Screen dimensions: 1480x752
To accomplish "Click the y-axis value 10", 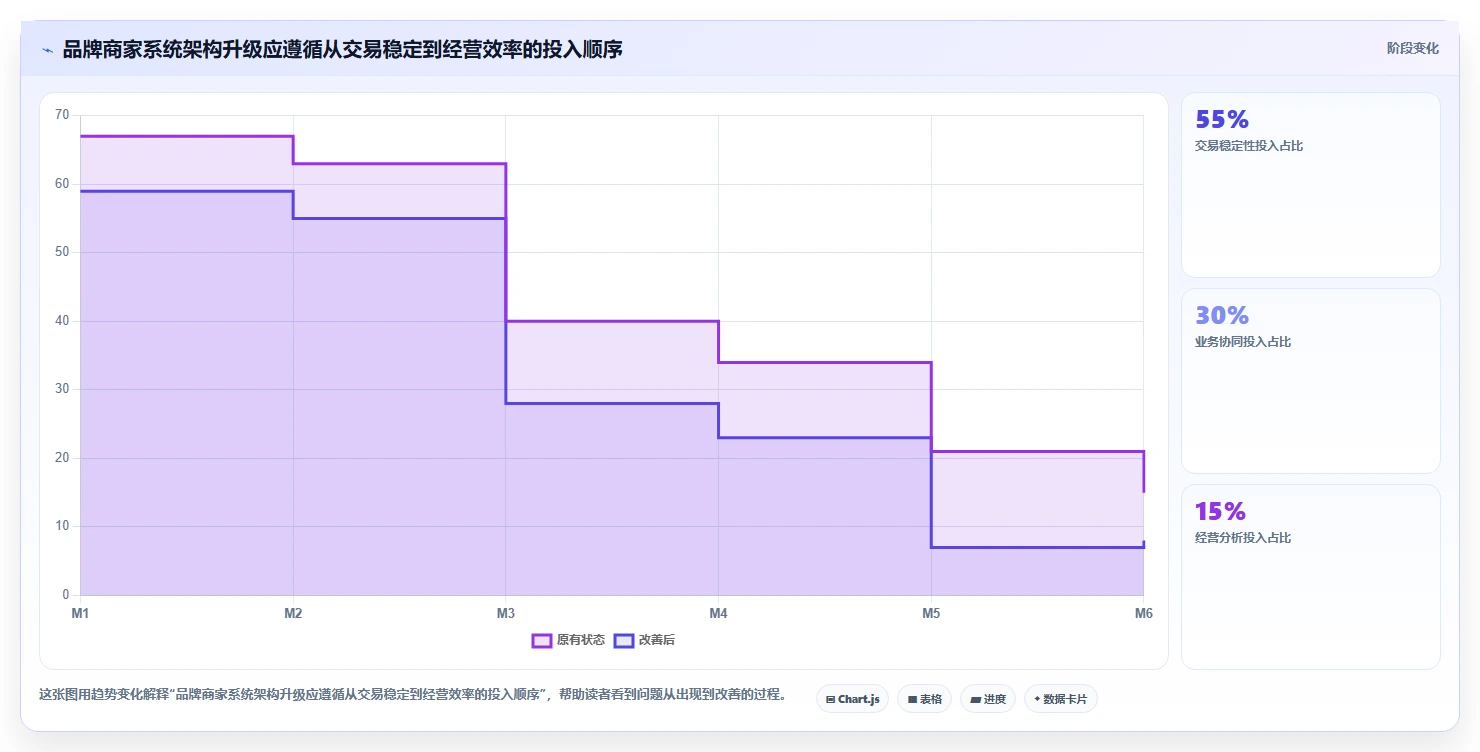I will 62,526.
